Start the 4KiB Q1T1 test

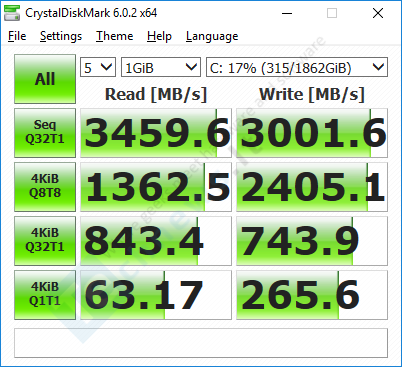(45, 295)
